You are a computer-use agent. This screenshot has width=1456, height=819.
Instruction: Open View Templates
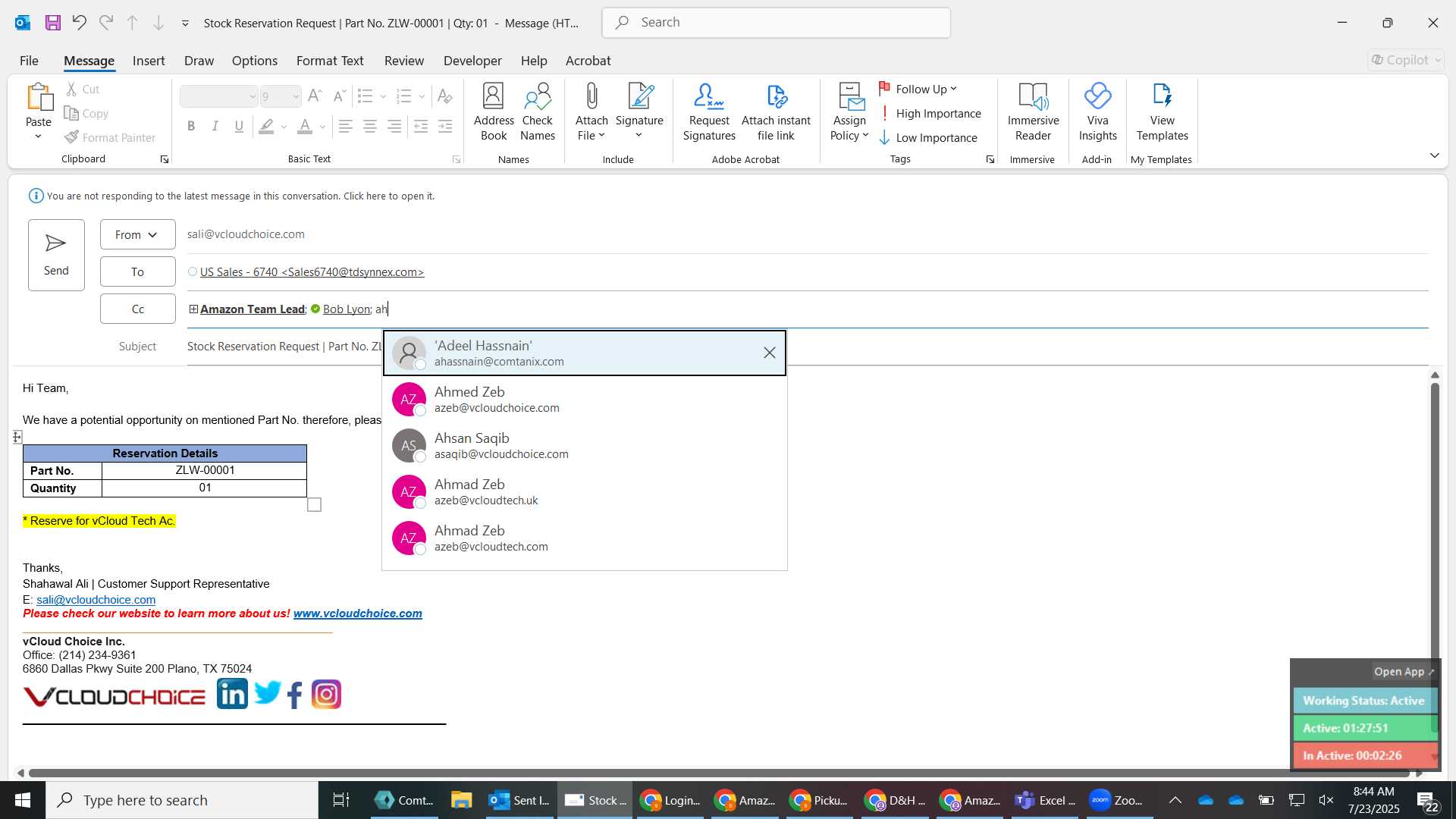[1162, 112]
